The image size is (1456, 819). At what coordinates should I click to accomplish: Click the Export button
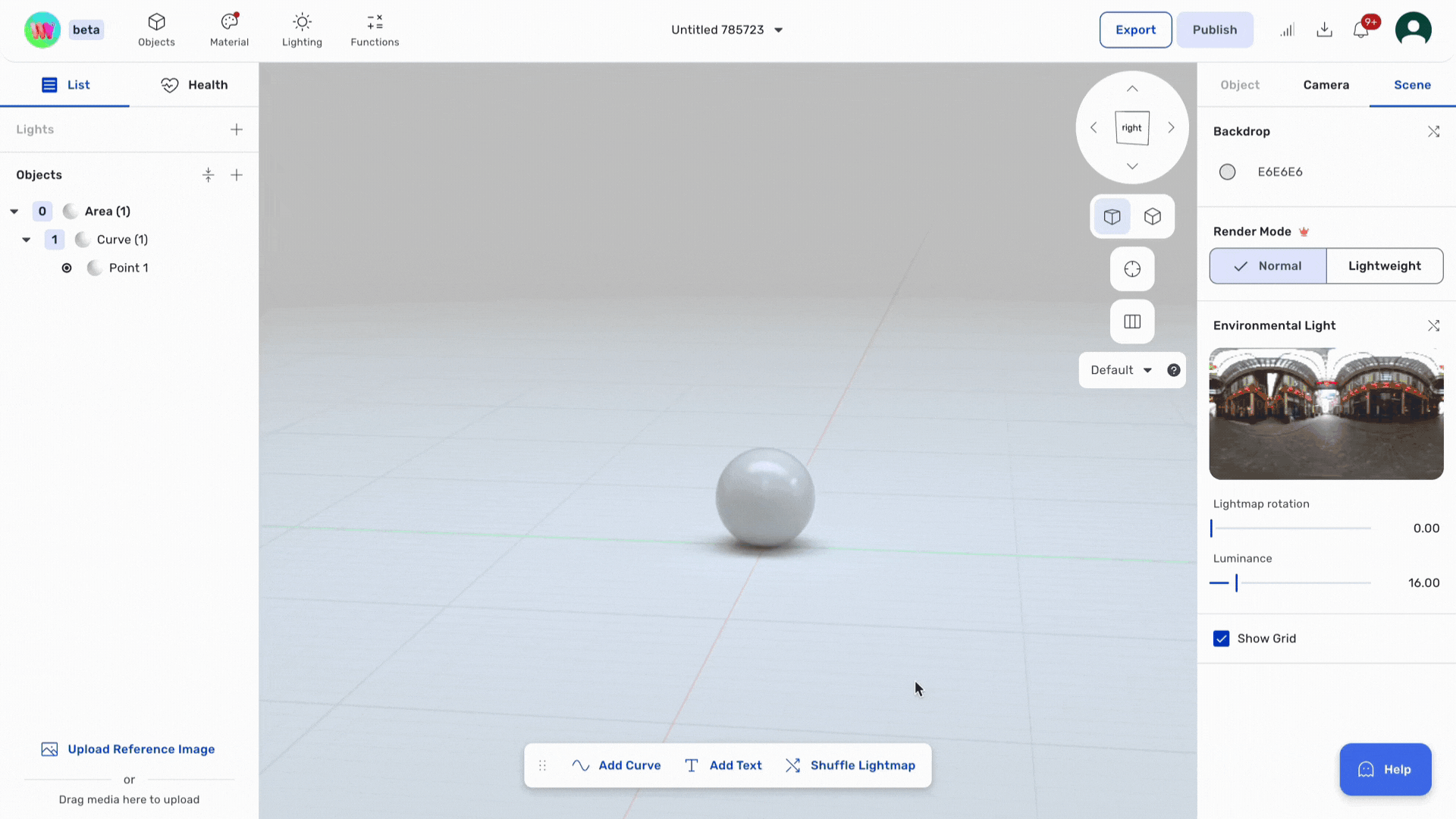pyautogui.click(x=1135, y=30)
